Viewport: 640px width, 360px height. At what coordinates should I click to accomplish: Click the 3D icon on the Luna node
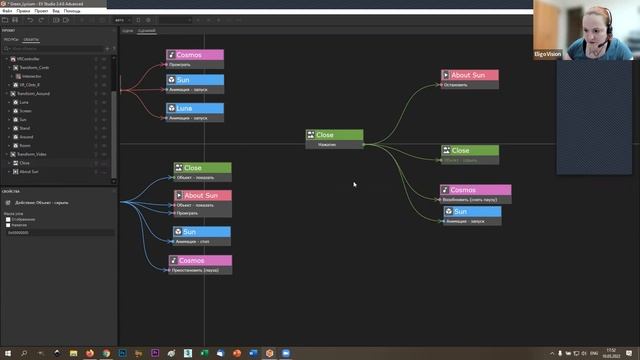pyautogui.click(x=171, y=108)
